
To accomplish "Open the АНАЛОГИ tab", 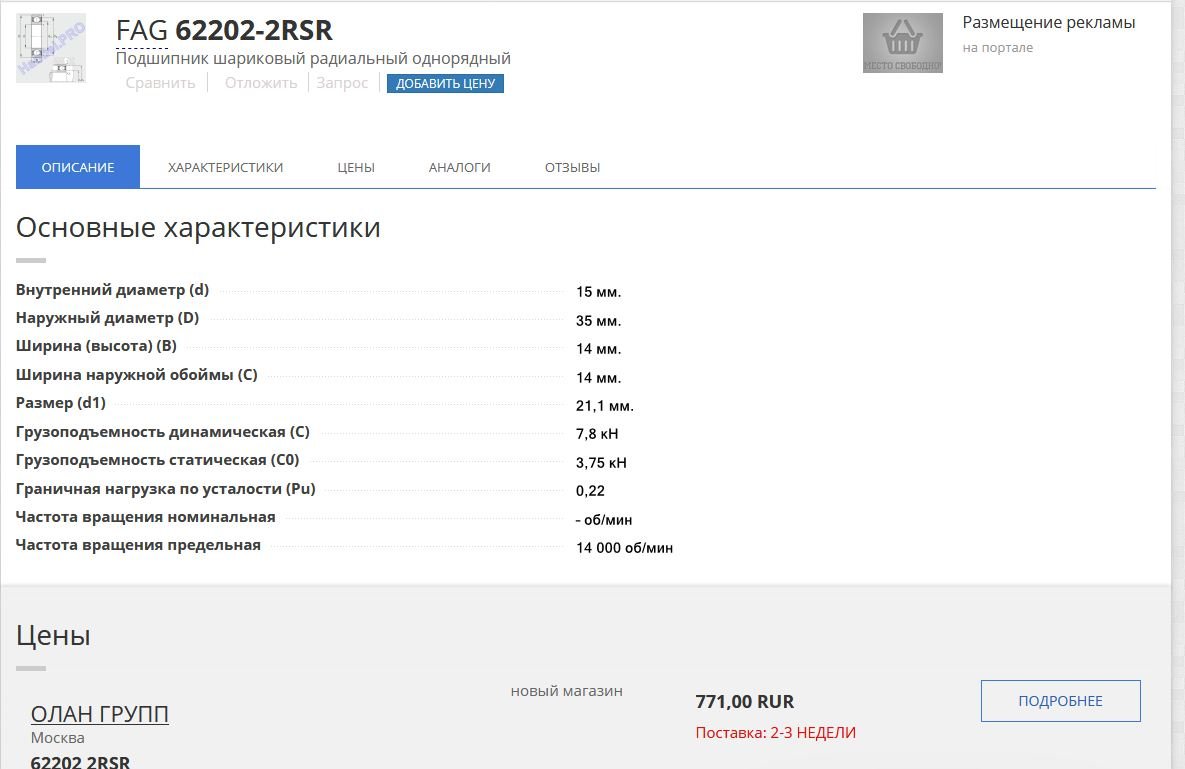I will (x=459, y=168).
